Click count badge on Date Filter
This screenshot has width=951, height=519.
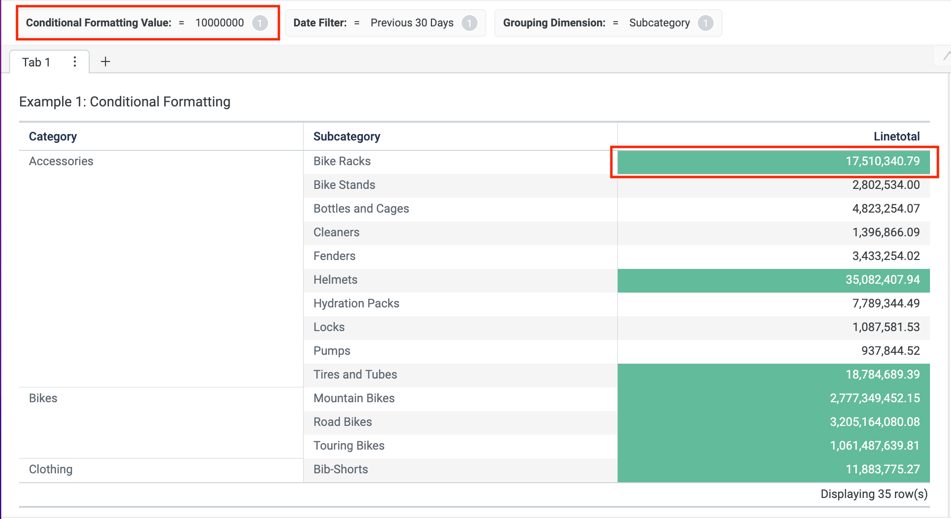[469, 23]
